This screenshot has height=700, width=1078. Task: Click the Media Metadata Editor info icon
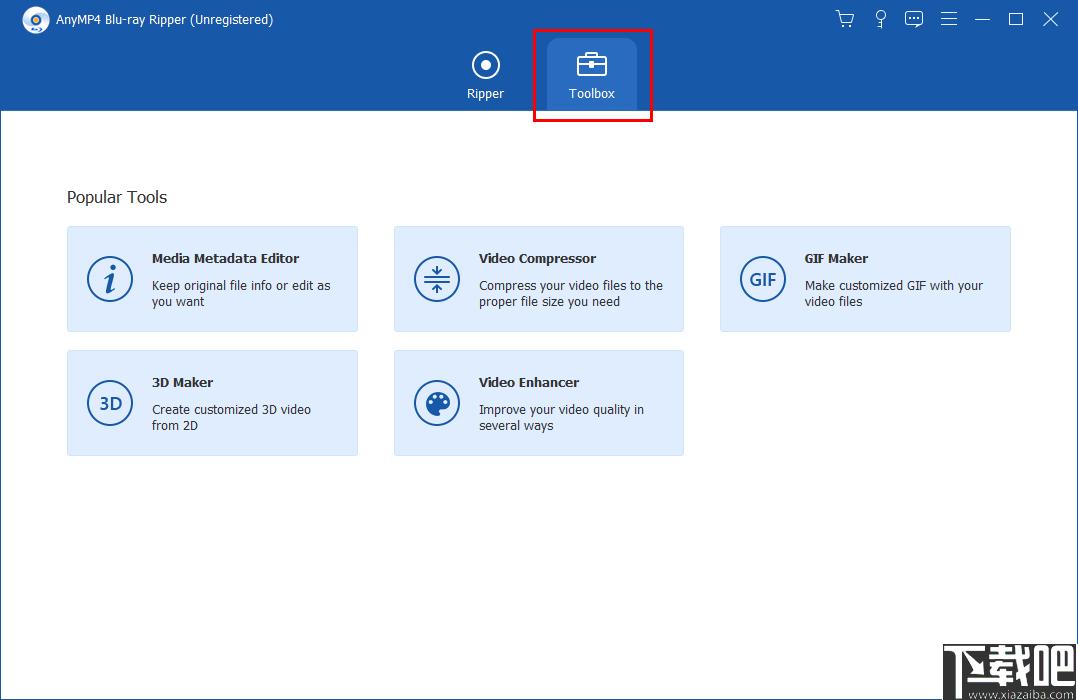click(x=110, y=279)
